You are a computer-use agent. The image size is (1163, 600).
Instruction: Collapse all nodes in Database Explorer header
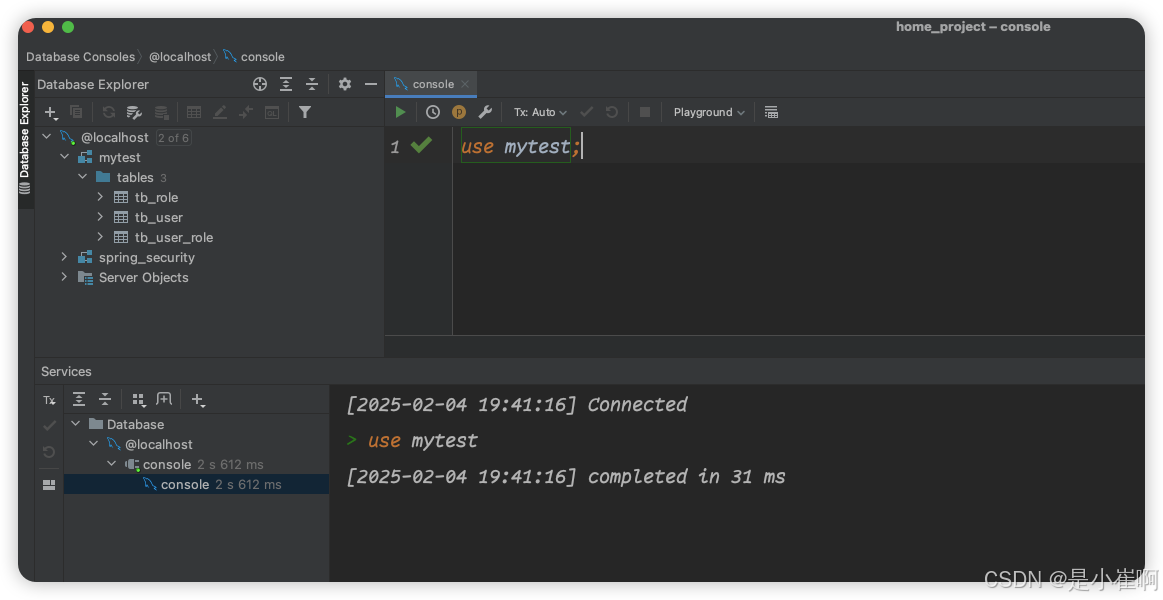coord(312,84)
